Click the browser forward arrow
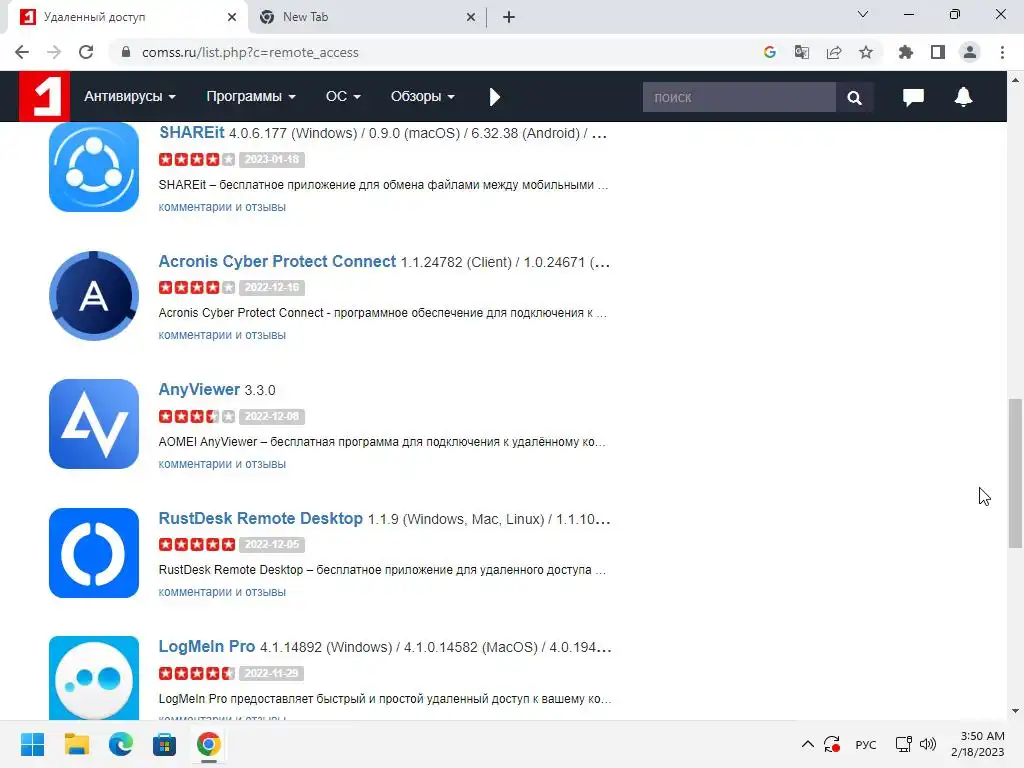 pyautogui.click(x=54, y=52)
